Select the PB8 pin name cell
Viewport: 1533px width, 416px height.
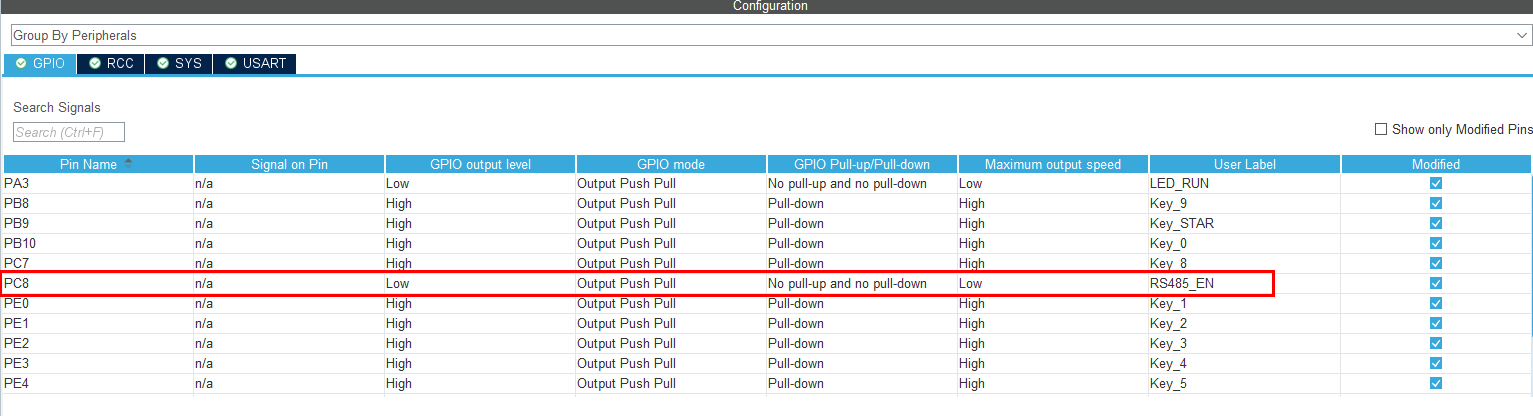(x=98, y=204)
